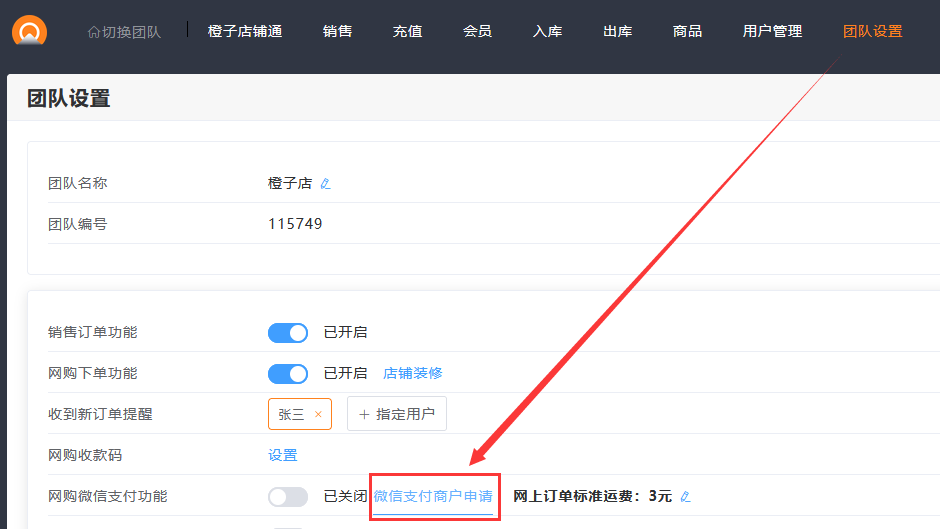Edit the standard shipping fee of 3元

pos(685,496)
